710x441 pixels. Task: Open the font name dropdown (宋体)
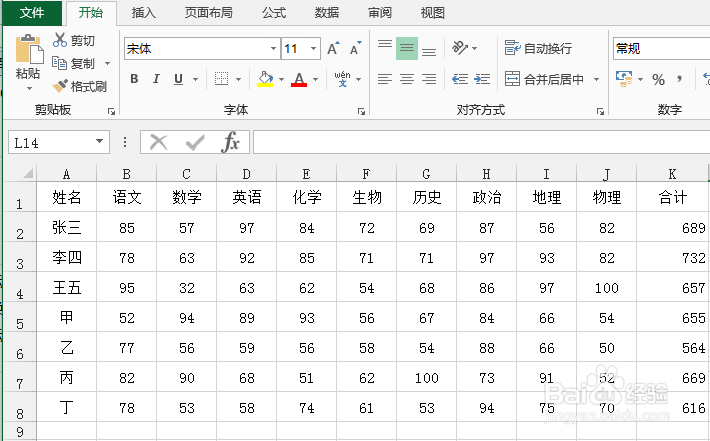tap(273, 48)
